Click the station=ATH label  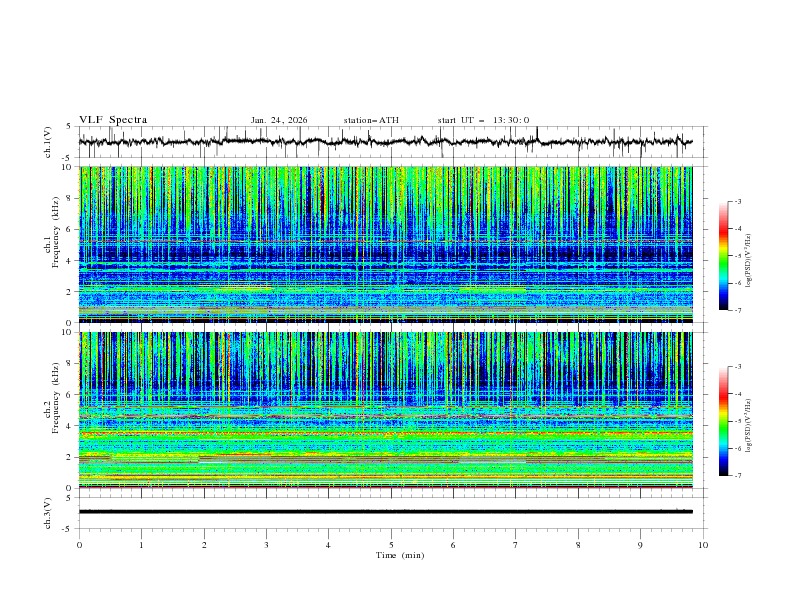click(x=370, y=120)
